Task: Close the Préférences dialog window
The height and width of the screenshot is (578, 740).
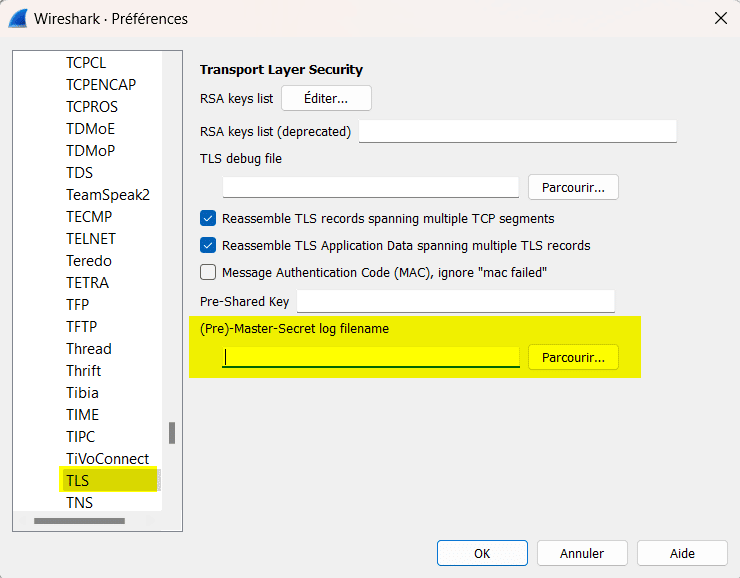Action: [x=720, y=18]
